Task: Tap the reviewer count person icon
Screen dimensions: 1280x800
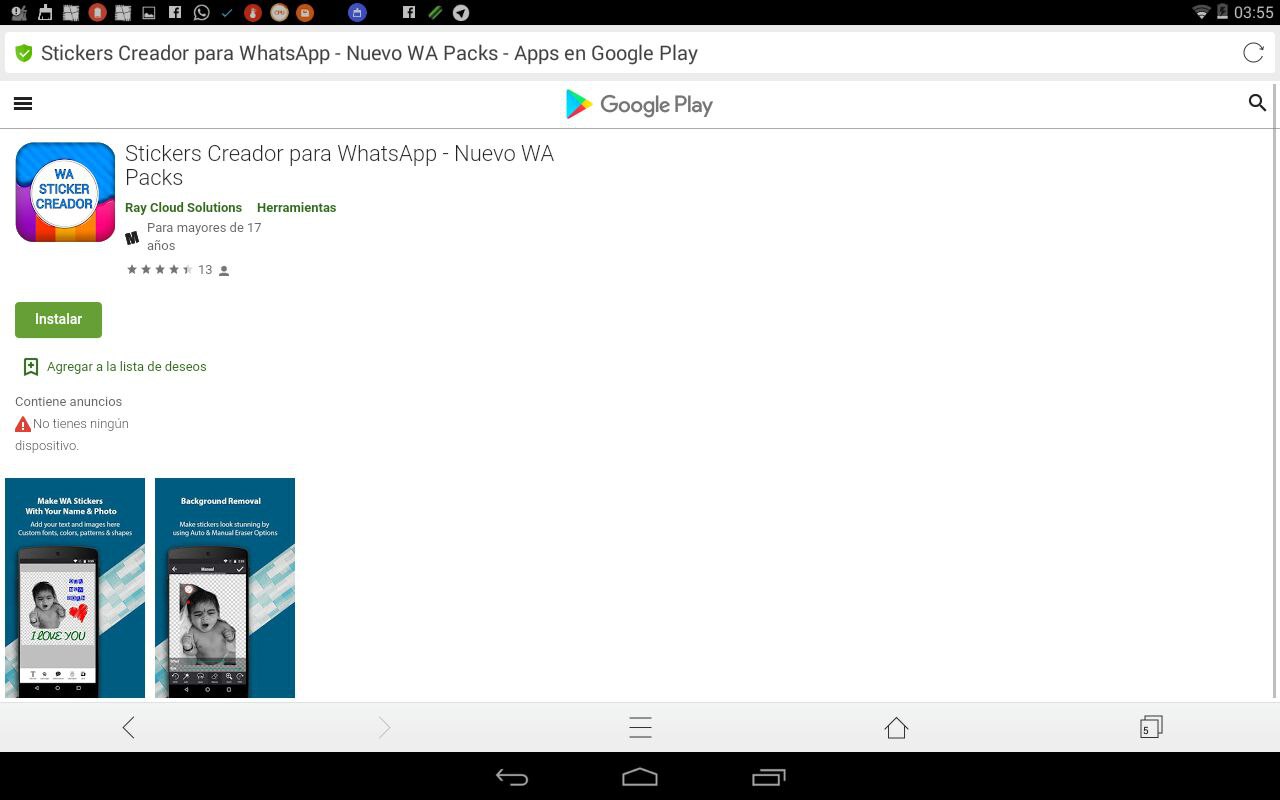Action: coord(224,271)
